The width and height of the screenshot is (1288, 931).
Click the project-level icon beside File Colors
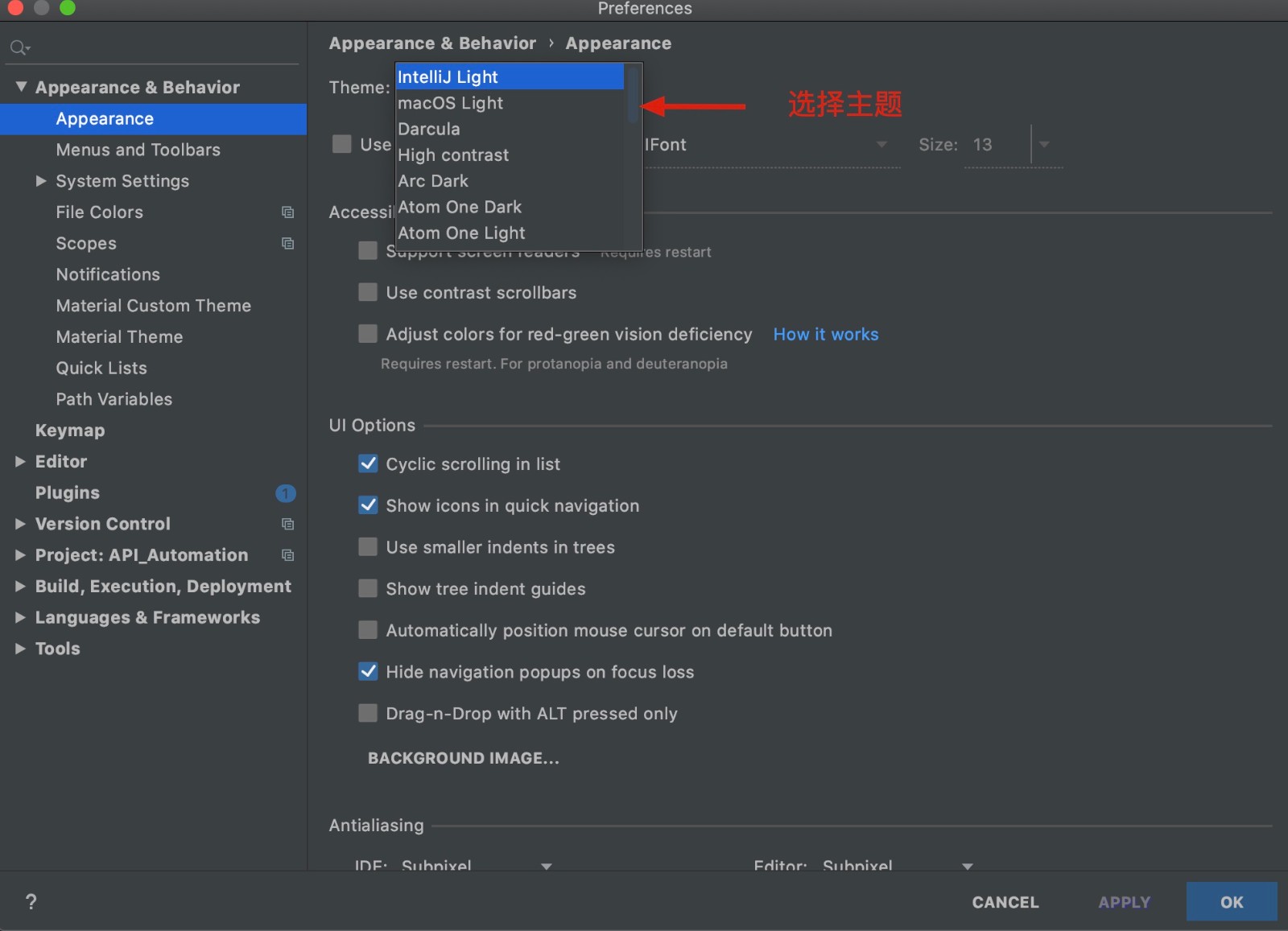coord(287,212)
